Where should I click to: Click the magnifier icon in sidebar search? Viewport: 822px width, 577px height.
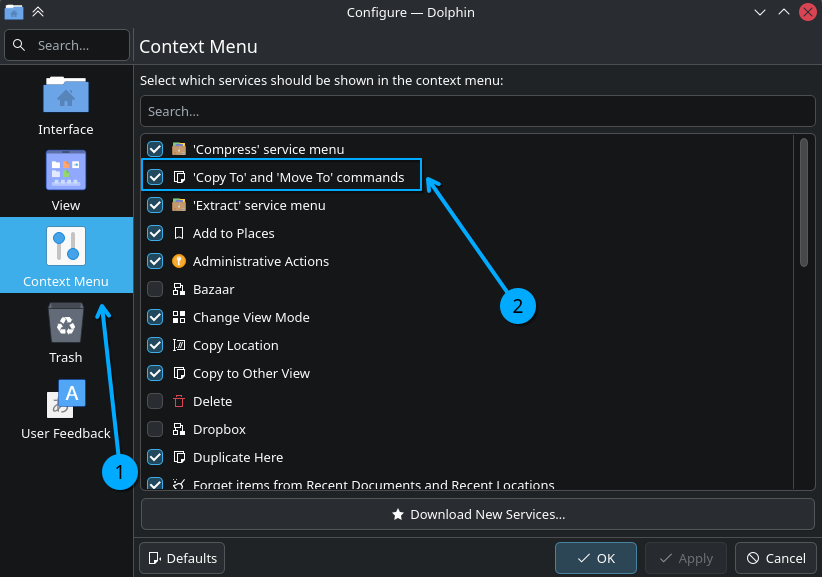[19, 45]
